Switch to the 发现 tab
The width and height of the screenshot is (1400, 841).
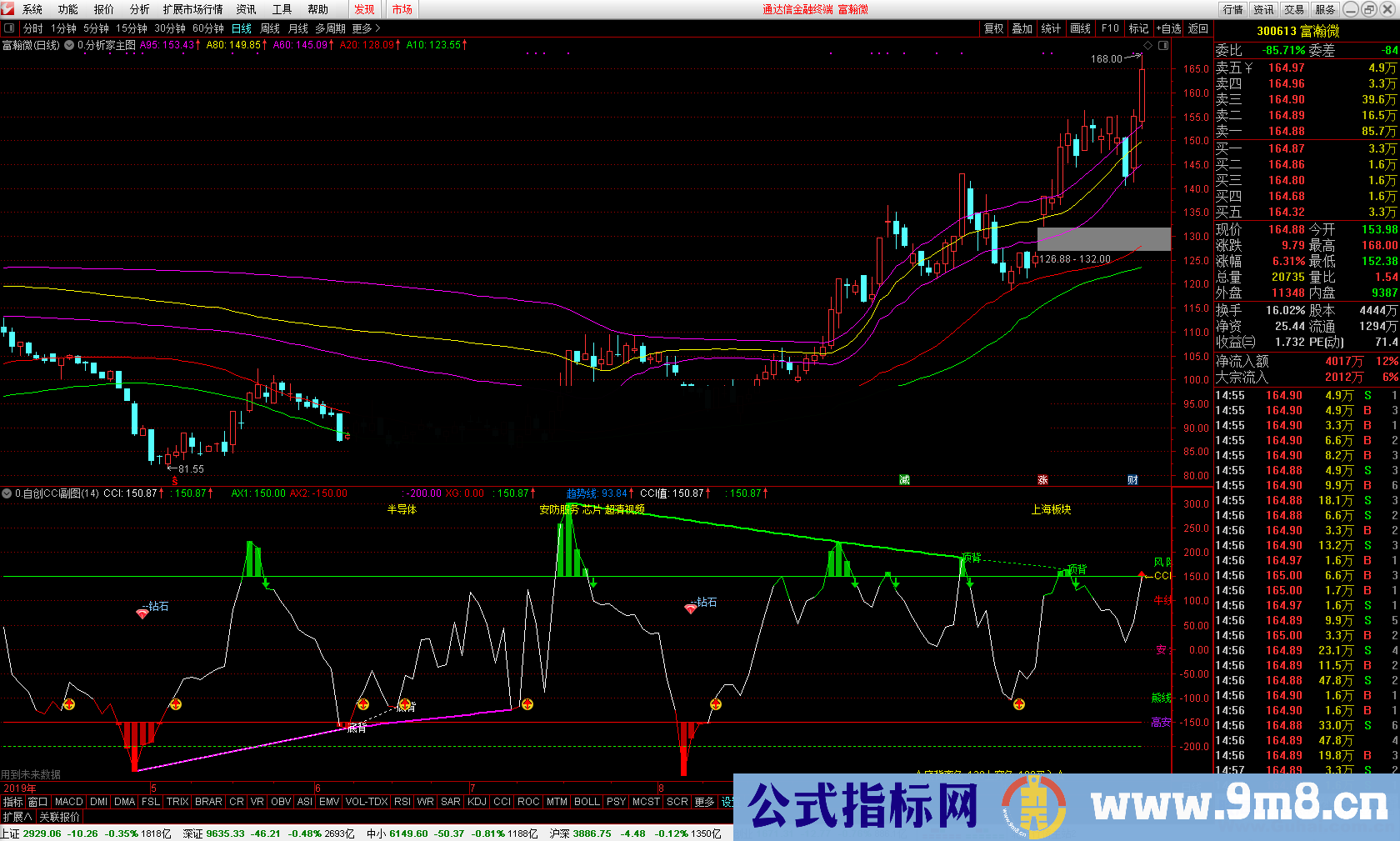coord(364,9)
